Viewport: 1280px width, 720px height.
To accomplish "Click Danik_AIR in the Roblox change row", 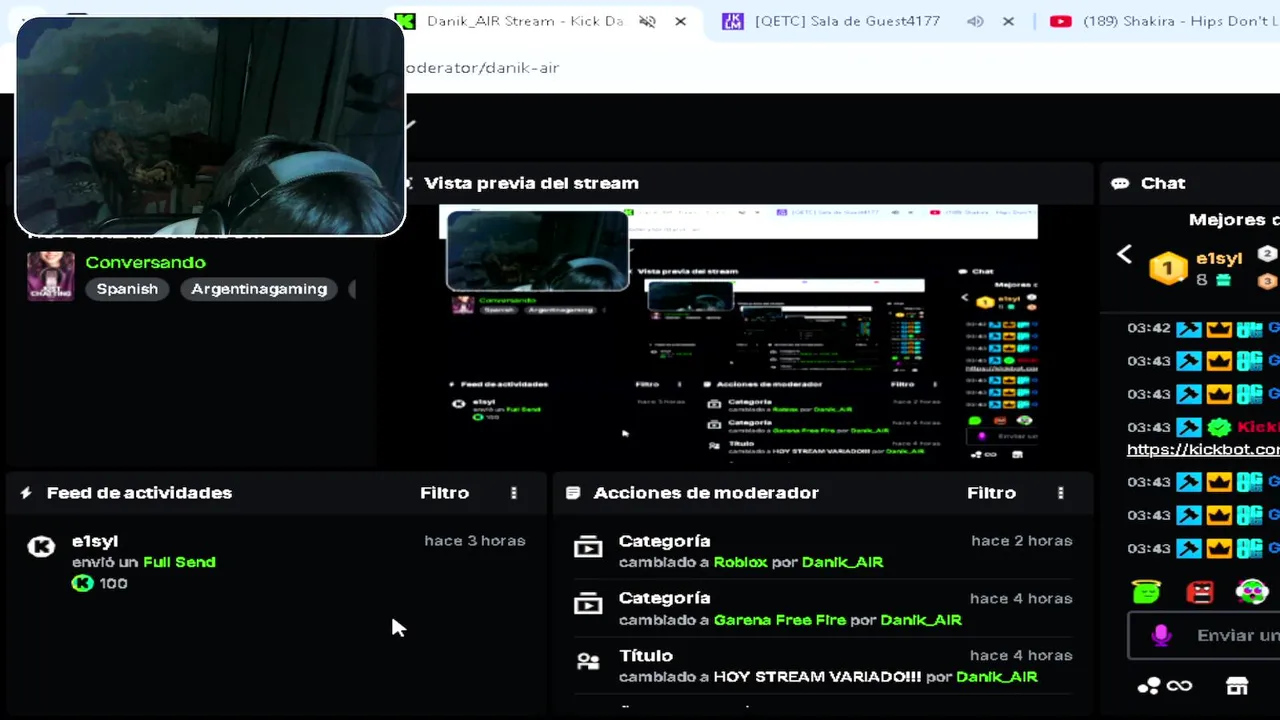I will click(x=842, y=562).
